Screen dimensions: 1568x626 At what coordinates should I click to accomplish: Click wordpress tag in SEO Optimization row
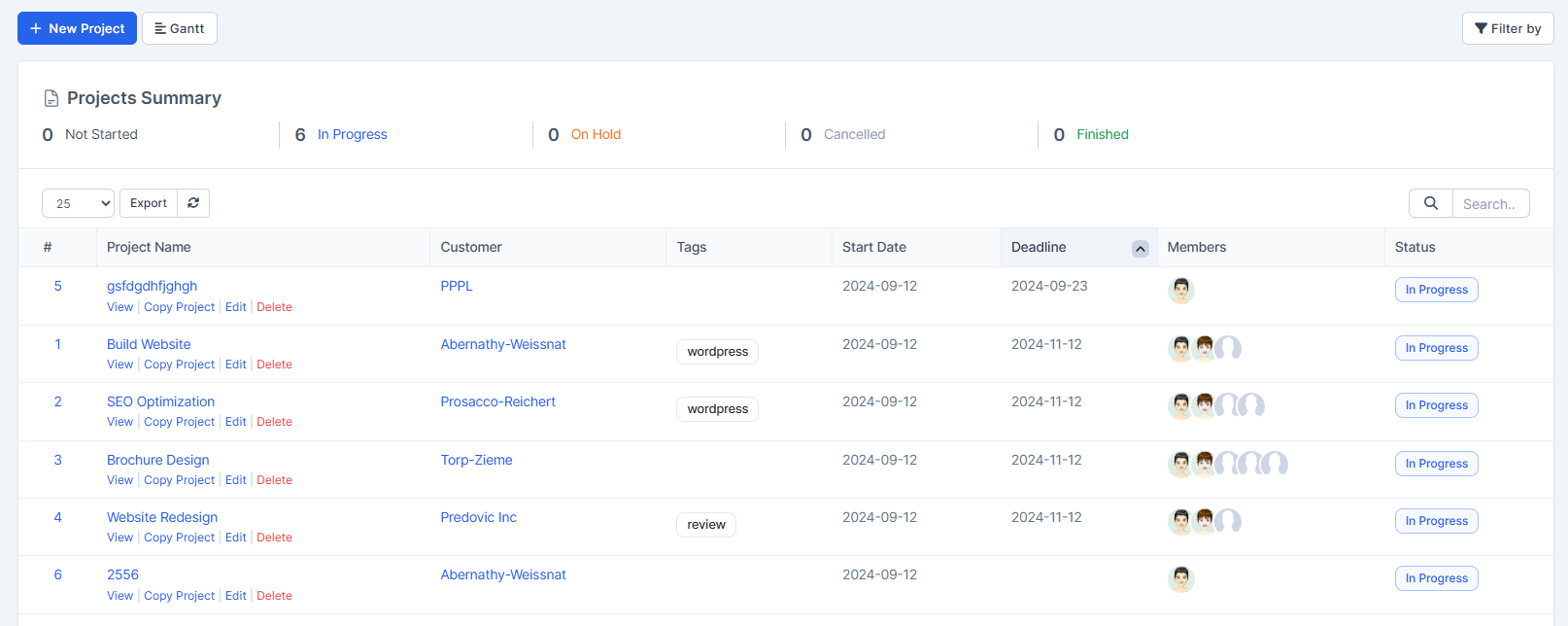tap(717, 409)
